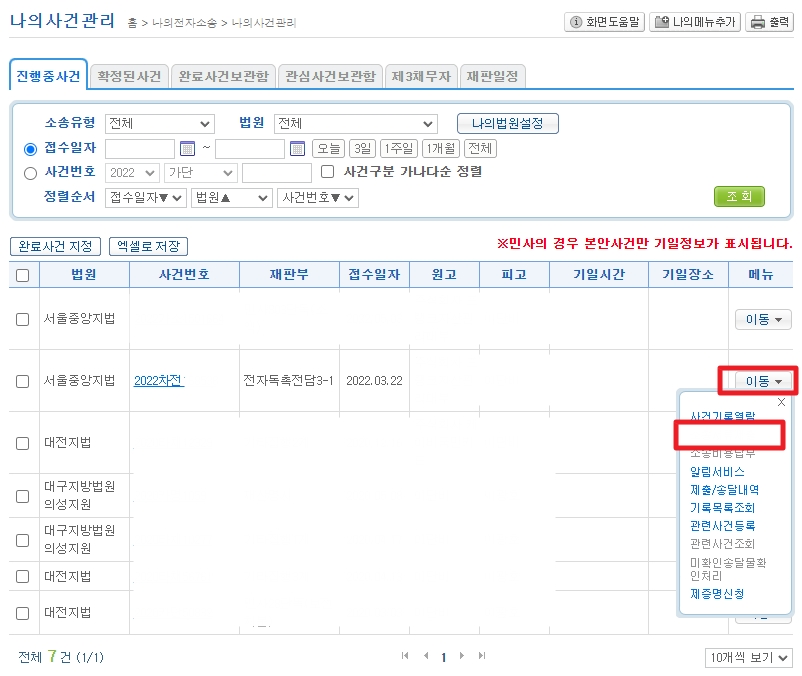Click the 나의전자소송 breadcrumb link

pos(185,23)
